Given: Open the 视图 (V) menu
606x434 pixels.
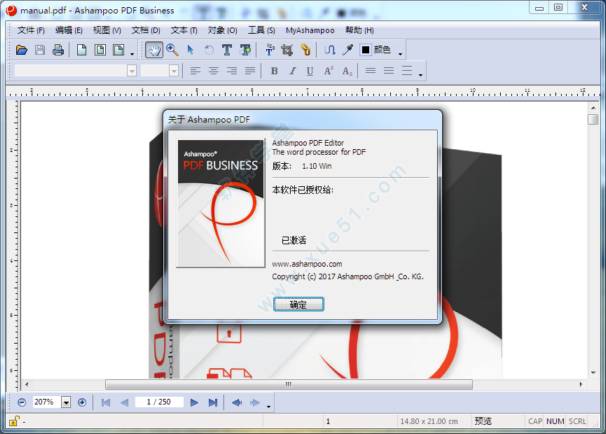Looking at the screenshot, I should [107, 30].
